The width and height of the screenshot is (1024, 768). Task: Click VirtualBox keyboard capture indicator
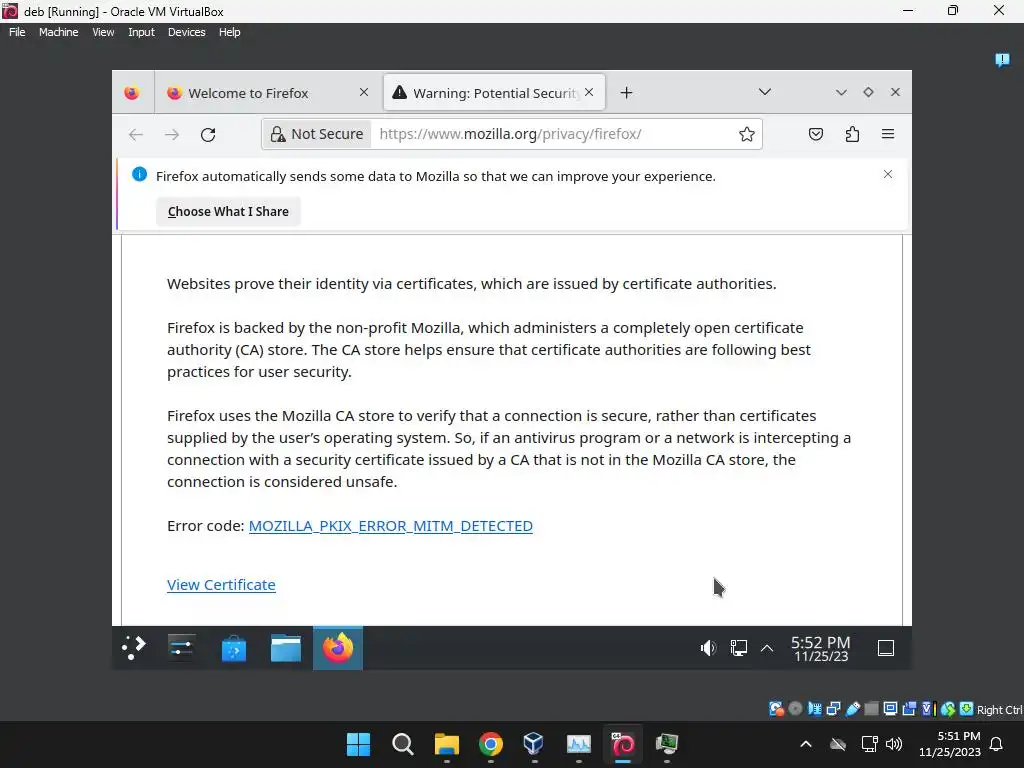967,709
